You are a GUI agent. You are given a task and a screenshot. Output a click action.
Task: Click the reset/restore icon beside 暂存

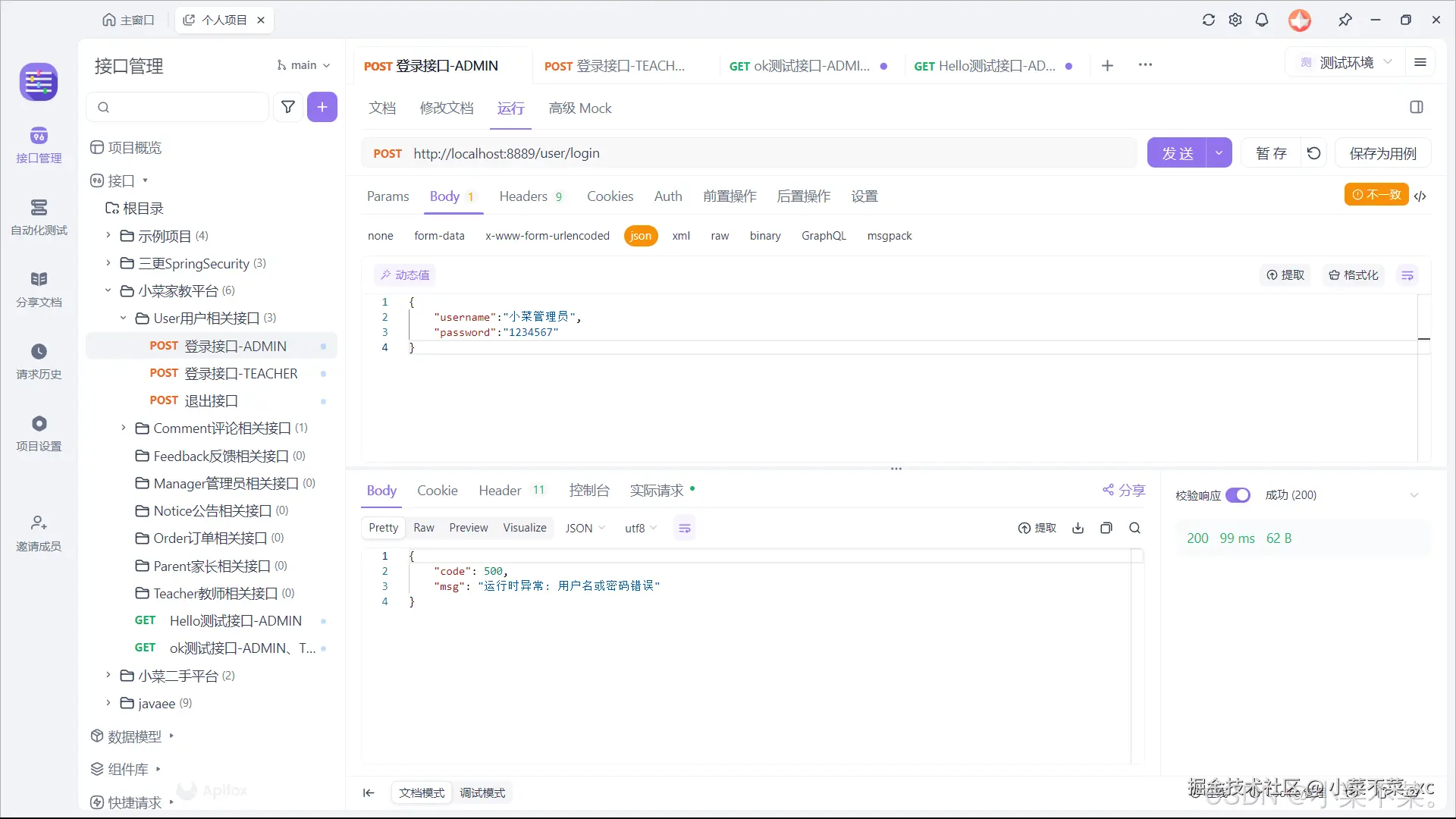click(1314, 153)
